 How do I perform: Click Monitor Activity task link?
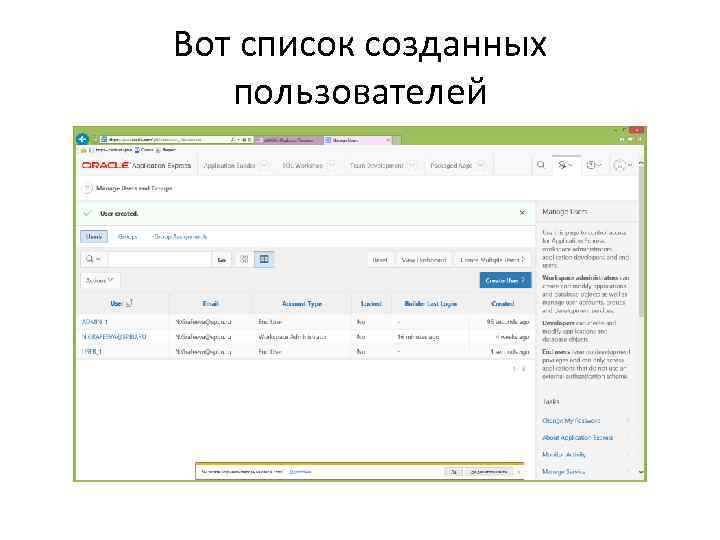(x=563, y=455)
